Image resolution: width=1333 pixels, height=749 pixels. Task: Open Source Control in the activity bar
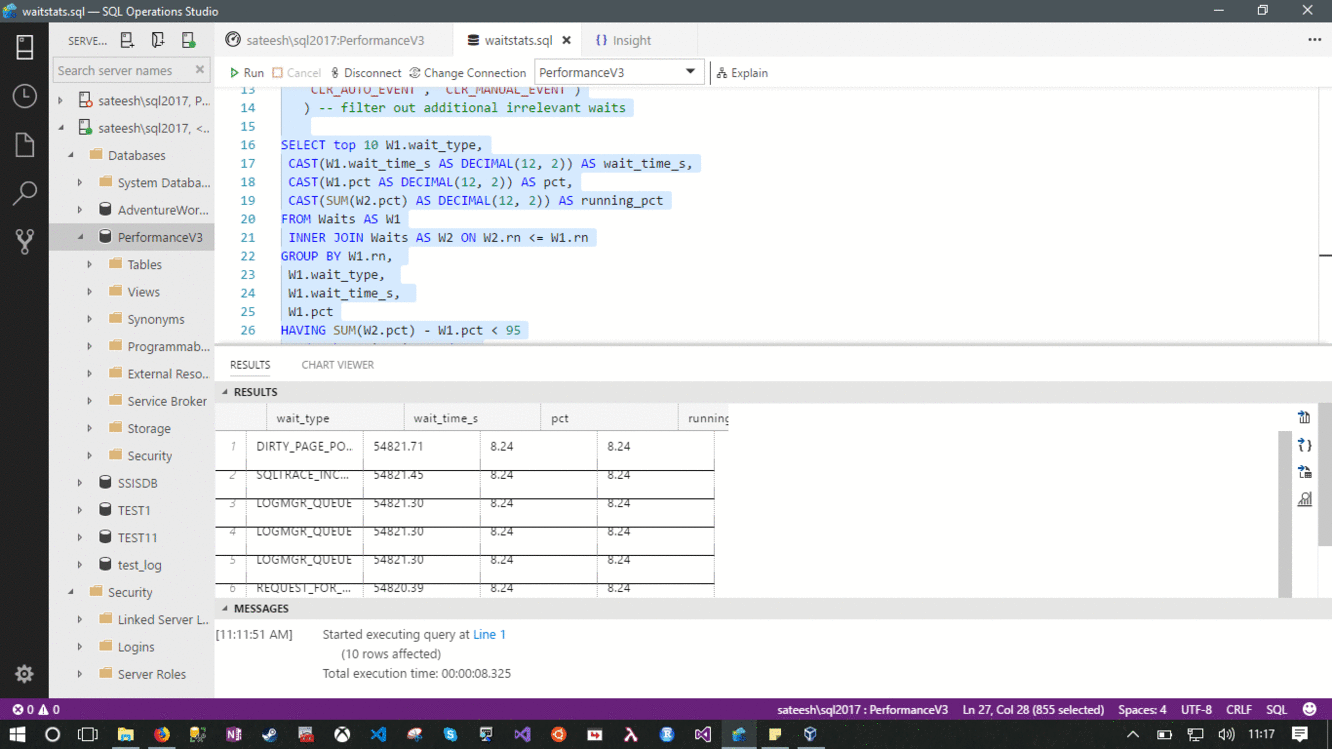pyautogui.click(x=24, y=240)
